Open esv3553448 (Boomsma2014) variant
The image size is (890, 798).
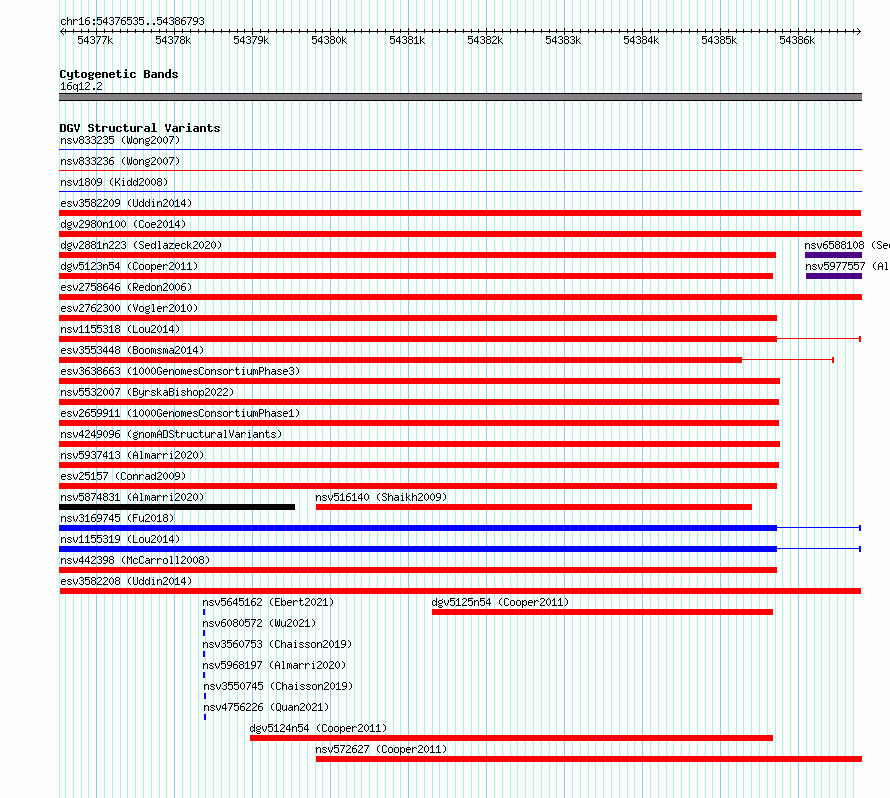tap(132, 350)
